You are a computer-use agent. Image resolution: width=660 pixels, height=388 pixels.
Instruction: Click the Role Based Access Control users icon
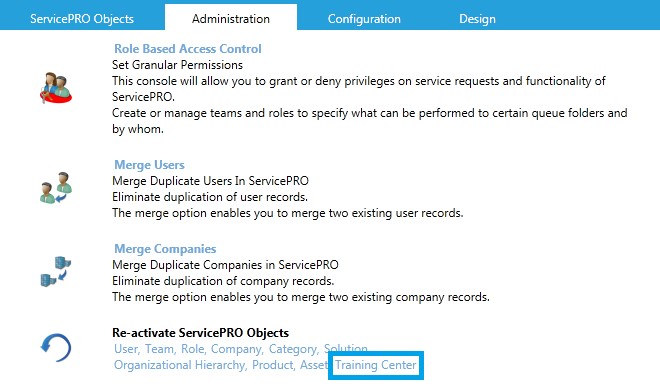click(56, 88)
